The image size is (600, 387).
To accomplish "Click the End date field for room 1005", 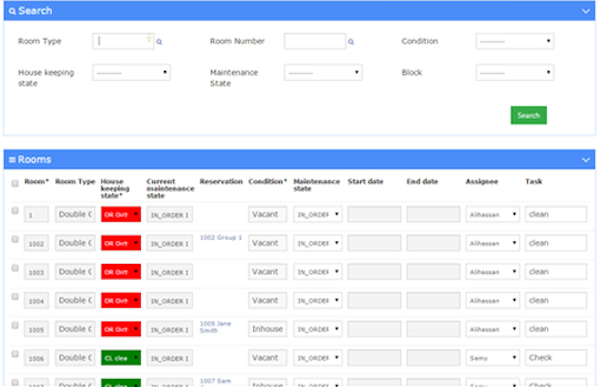I will [x=433, y=329].
